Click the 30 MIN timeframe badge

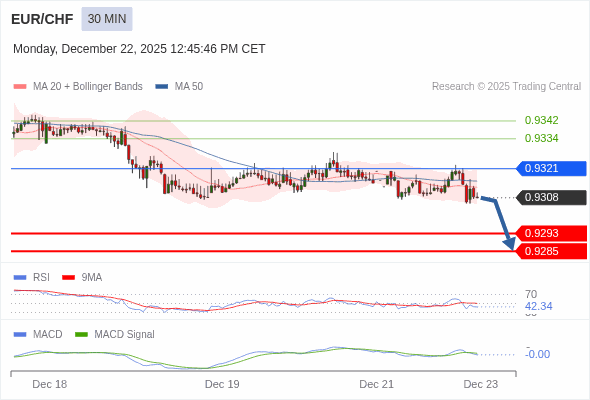point(107,19)
